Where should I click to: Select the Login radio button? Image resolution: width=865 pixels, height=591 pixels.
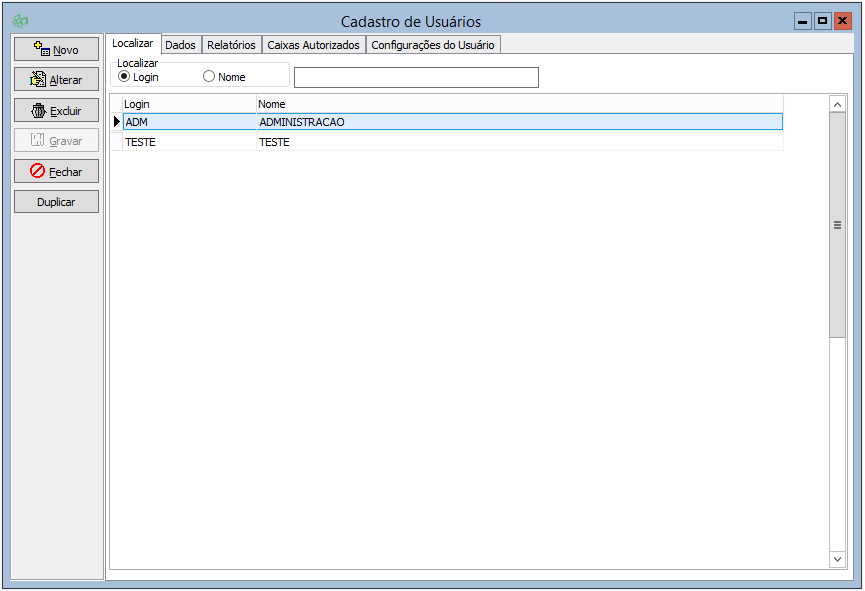click(124, 77)
